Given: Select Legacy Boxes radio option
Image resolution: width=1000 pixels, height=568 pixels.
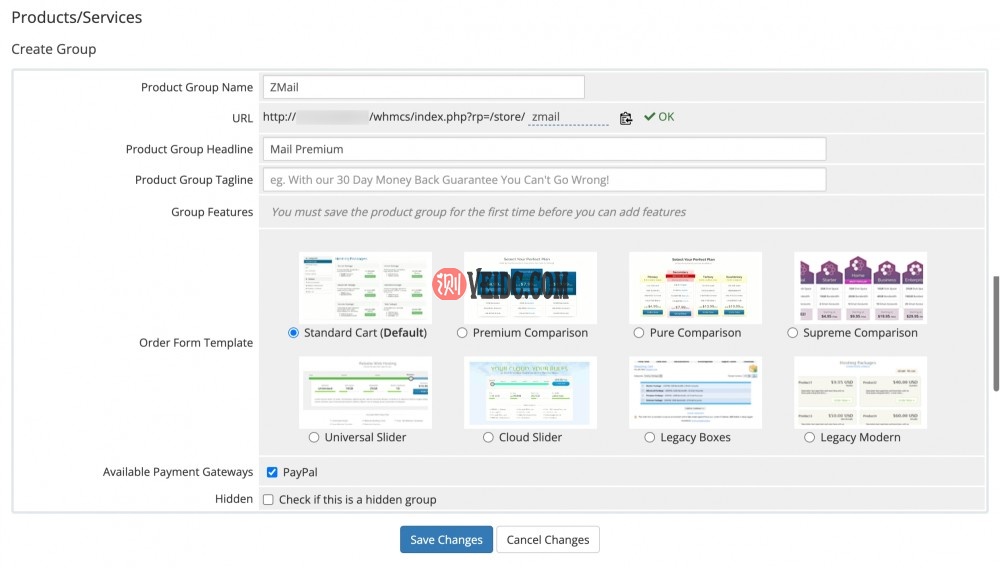Looking at the screenshot, I should (651, 437).
